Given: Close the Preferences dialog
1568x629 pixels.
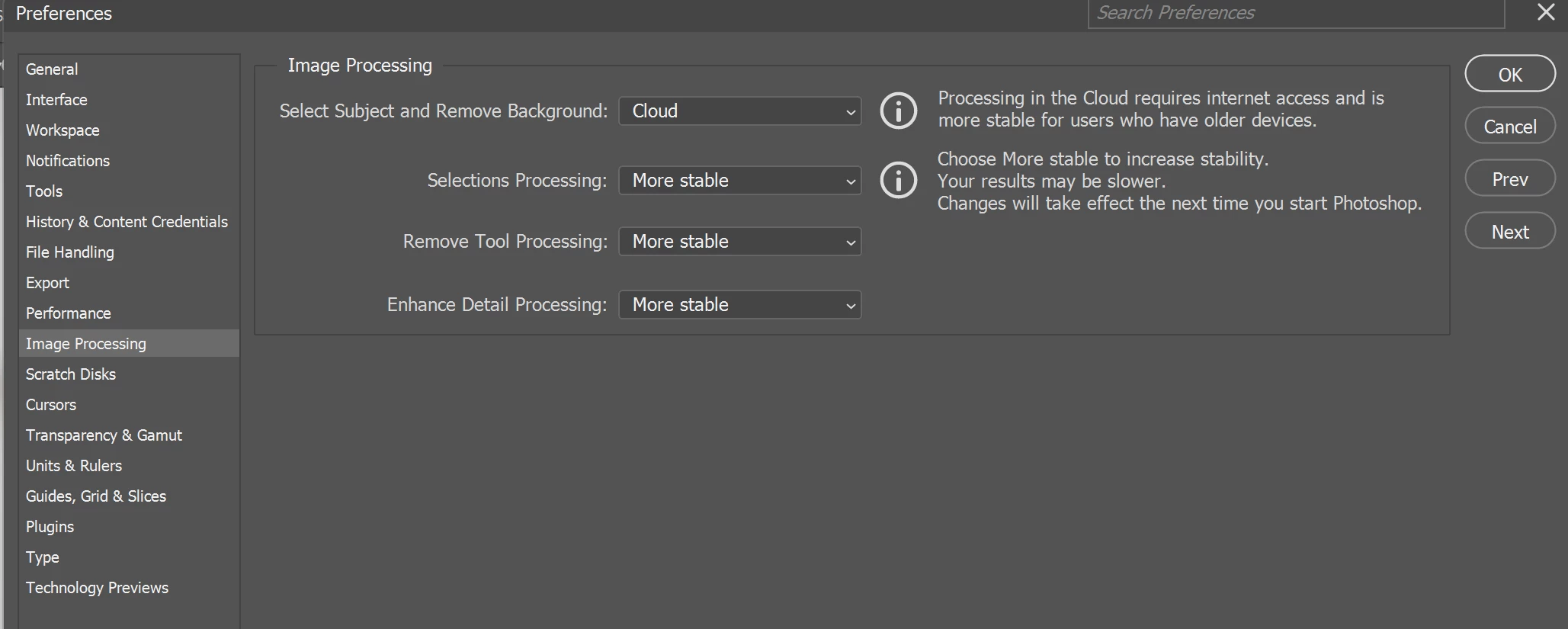Looking at the screenshot, I should pyautogui.click(x=1546, y=13).
